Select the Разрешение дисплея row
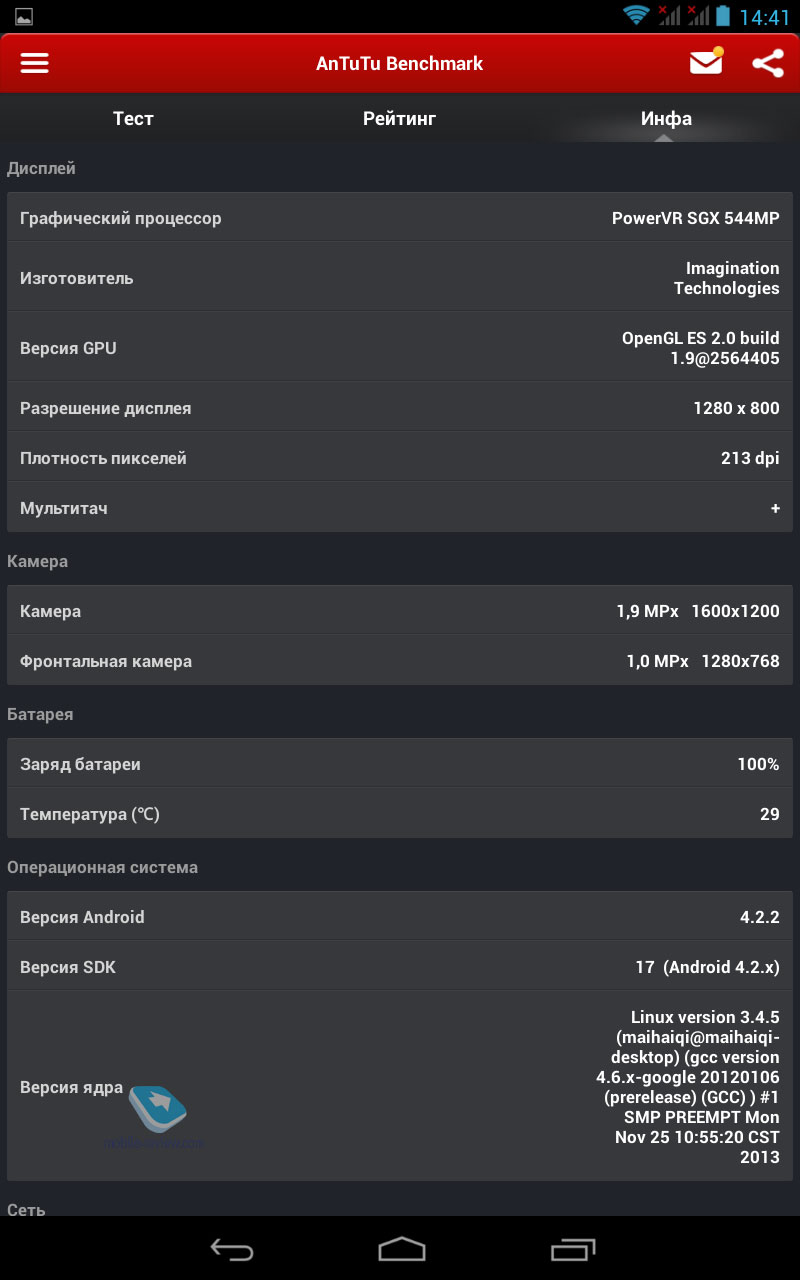Screen dimensions: 800x1280 point(400,408)
